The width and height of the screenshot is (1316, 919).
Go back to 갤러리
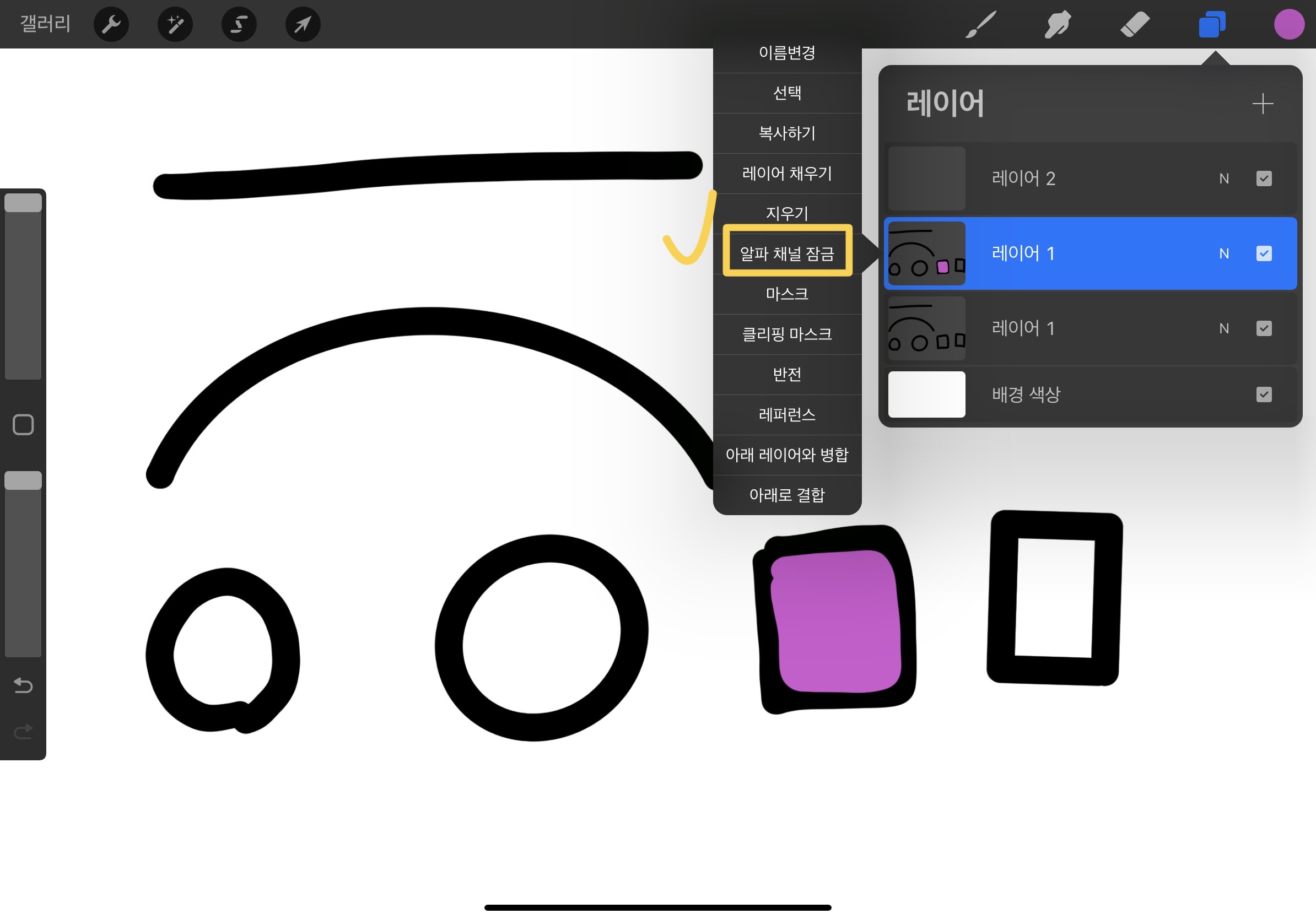tap(45, 24)
